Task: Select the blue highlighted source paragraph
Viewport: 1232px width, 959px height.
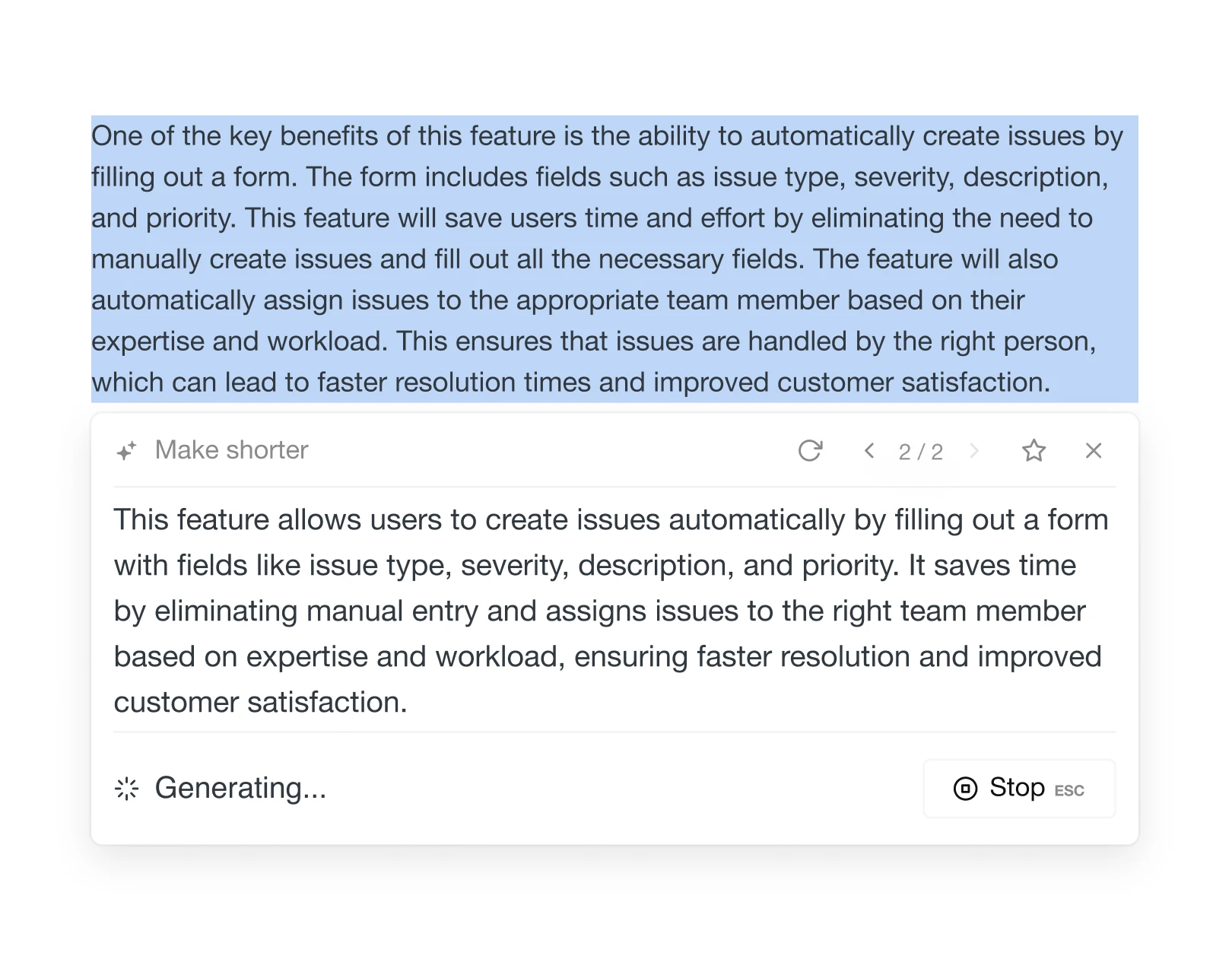Action: pyautogui.click(x=608, y=259)
